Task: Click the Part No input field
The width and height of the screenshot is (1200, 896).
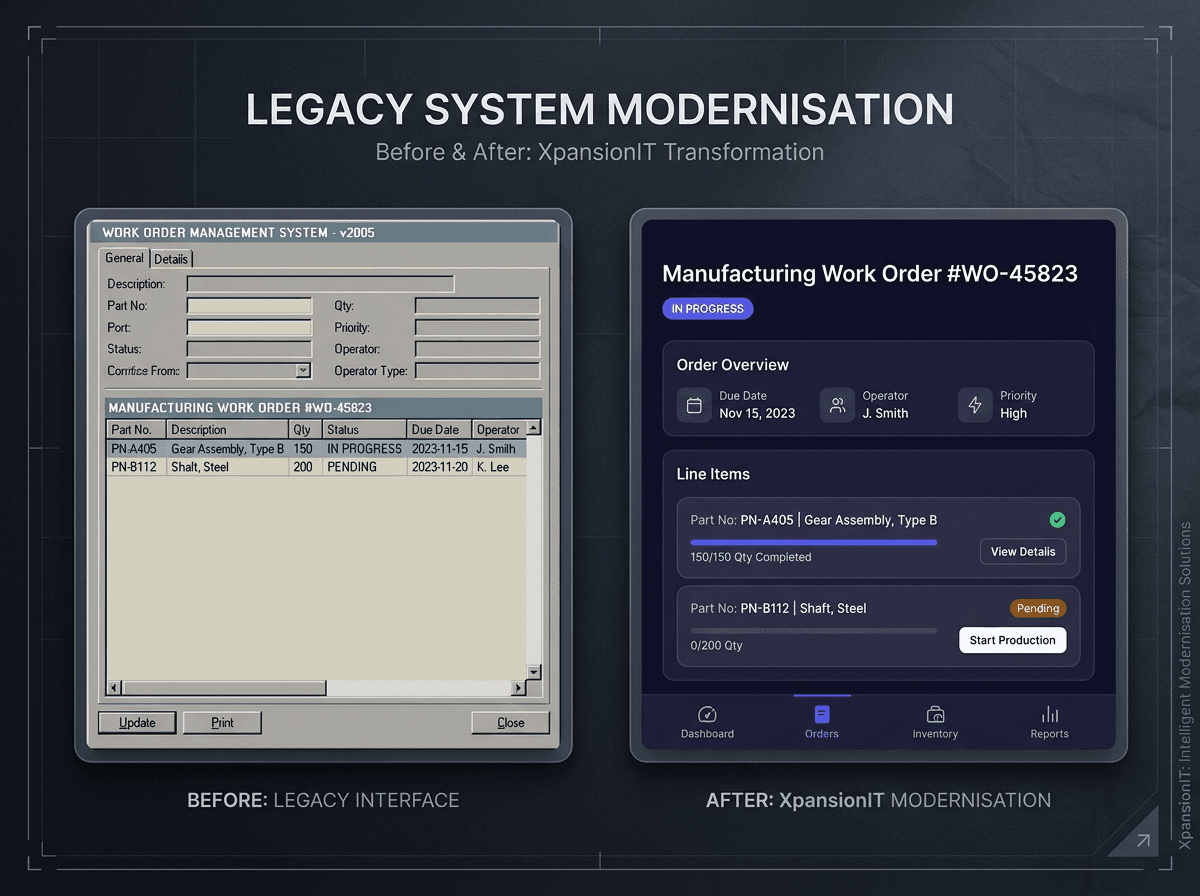Action: 249,306
